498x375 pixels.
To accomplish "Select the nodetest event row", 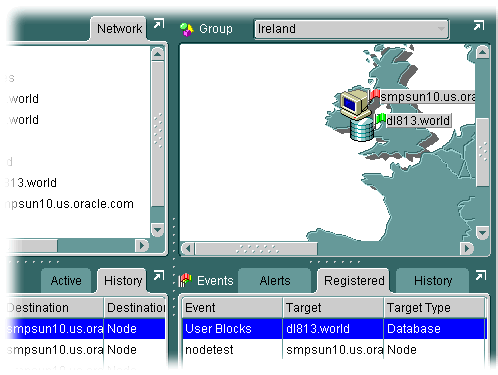I will pos(334,350).
